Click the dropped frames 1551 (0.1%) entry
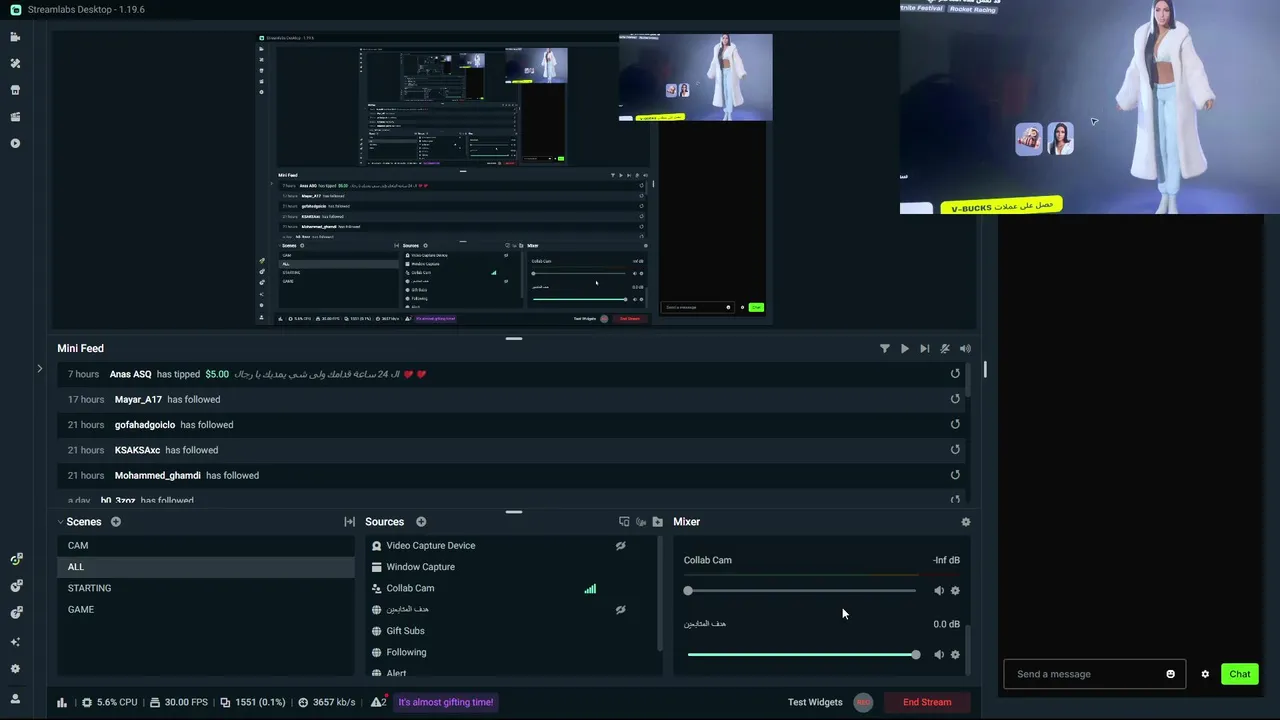Image resolution: width=1280 pixels, height=720 pixels. [x=253, y=702]
